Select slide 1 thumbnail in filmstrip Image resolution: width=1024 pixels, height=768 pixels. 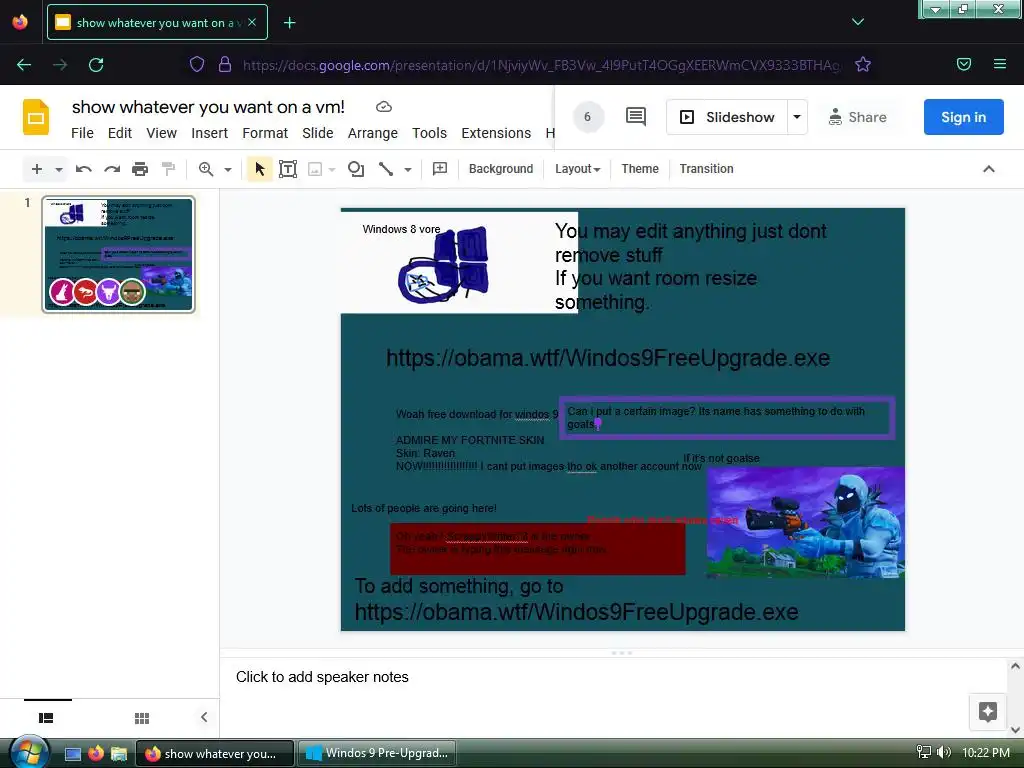click(x=118, y=254)
